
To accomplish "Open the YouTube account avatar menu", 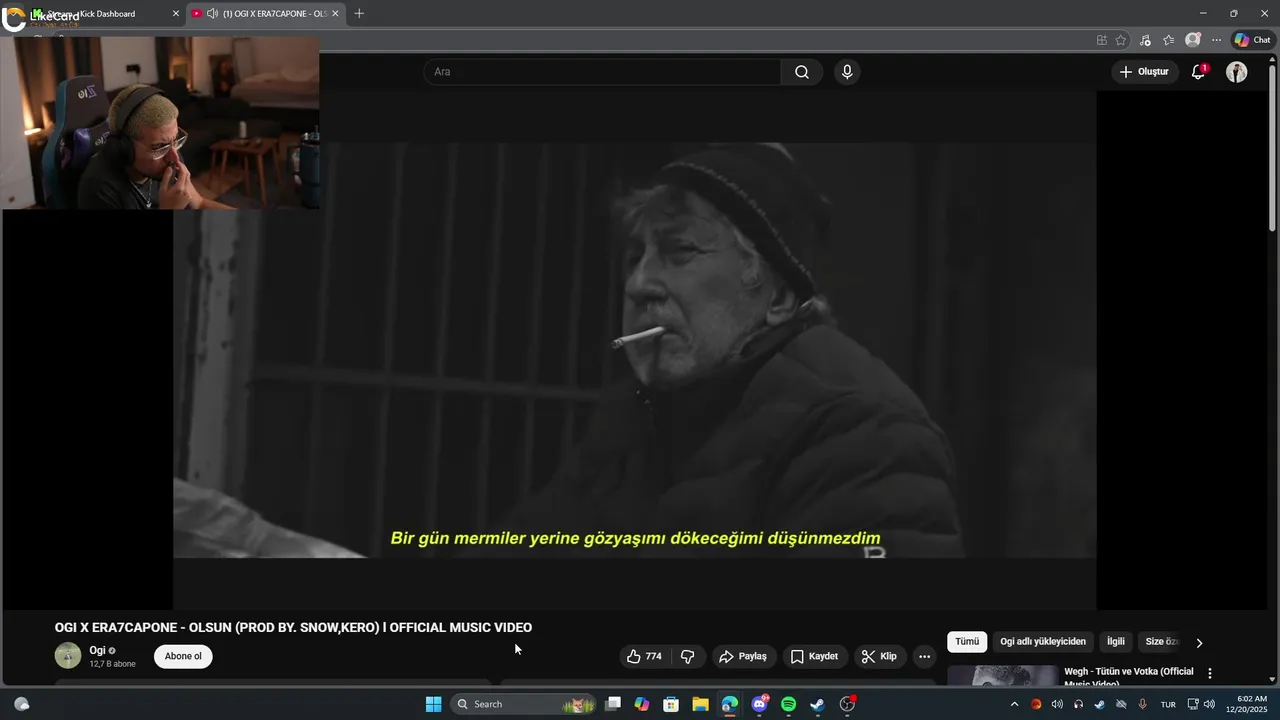I will click(x=1237, y=72).
